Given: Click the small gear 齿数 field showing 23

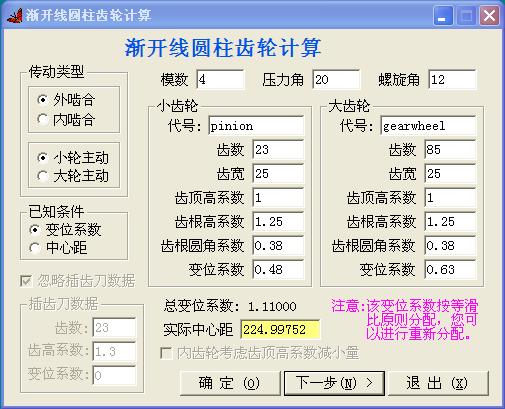Looking at the screenshot, I should (x=278, y=149).
